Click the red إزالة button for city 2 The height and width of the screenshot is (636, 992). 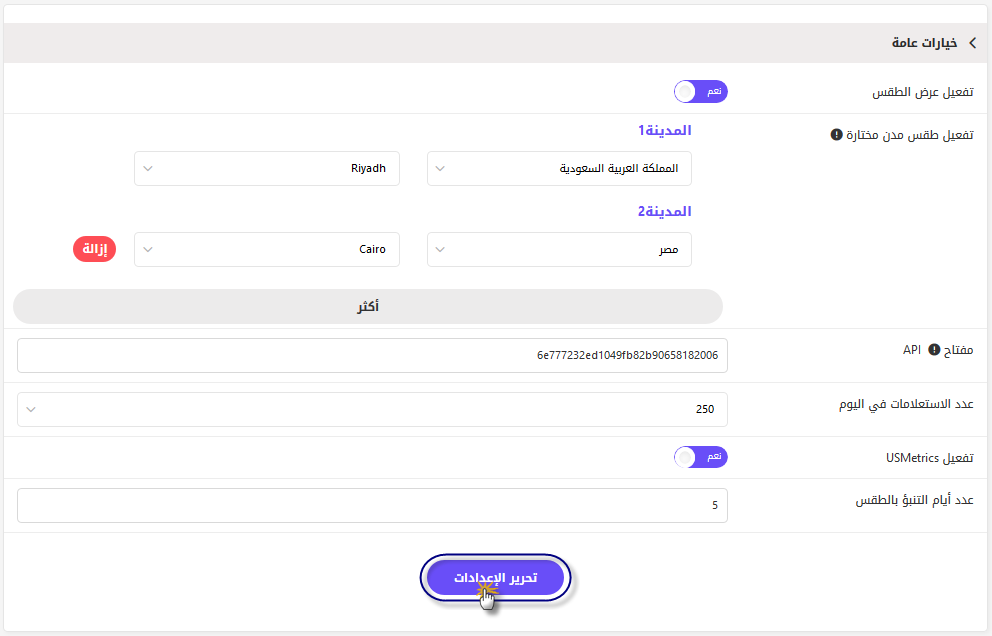point(95,249)
